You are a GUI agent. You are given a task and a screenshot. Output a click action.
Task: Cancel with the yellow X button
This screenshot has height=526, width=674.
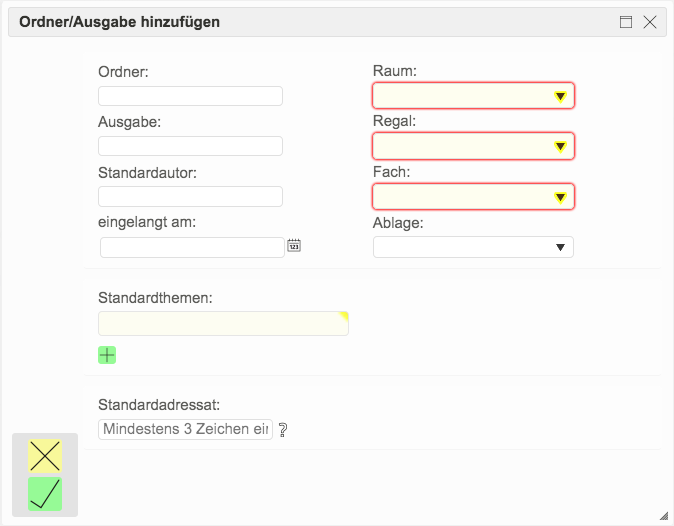pos(45,456)
